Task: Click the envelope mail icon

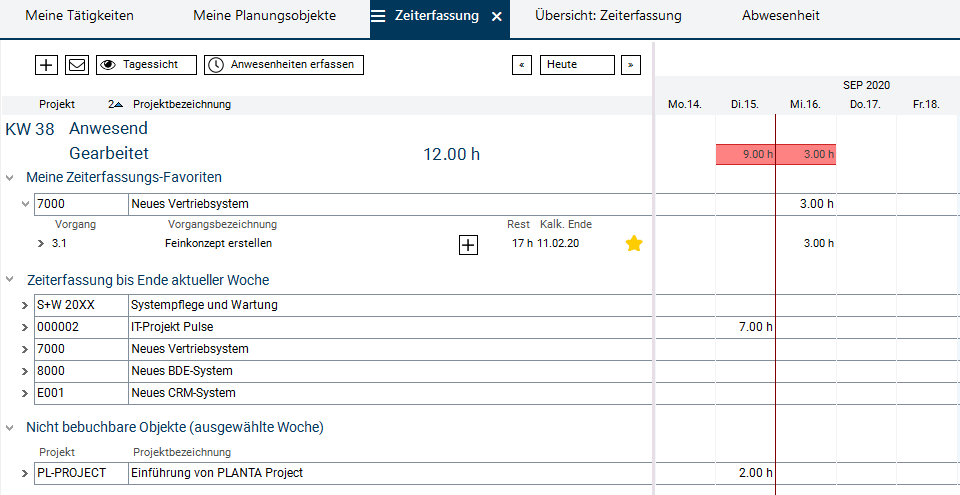Action: pyautogui.click(x=77, y=65)
